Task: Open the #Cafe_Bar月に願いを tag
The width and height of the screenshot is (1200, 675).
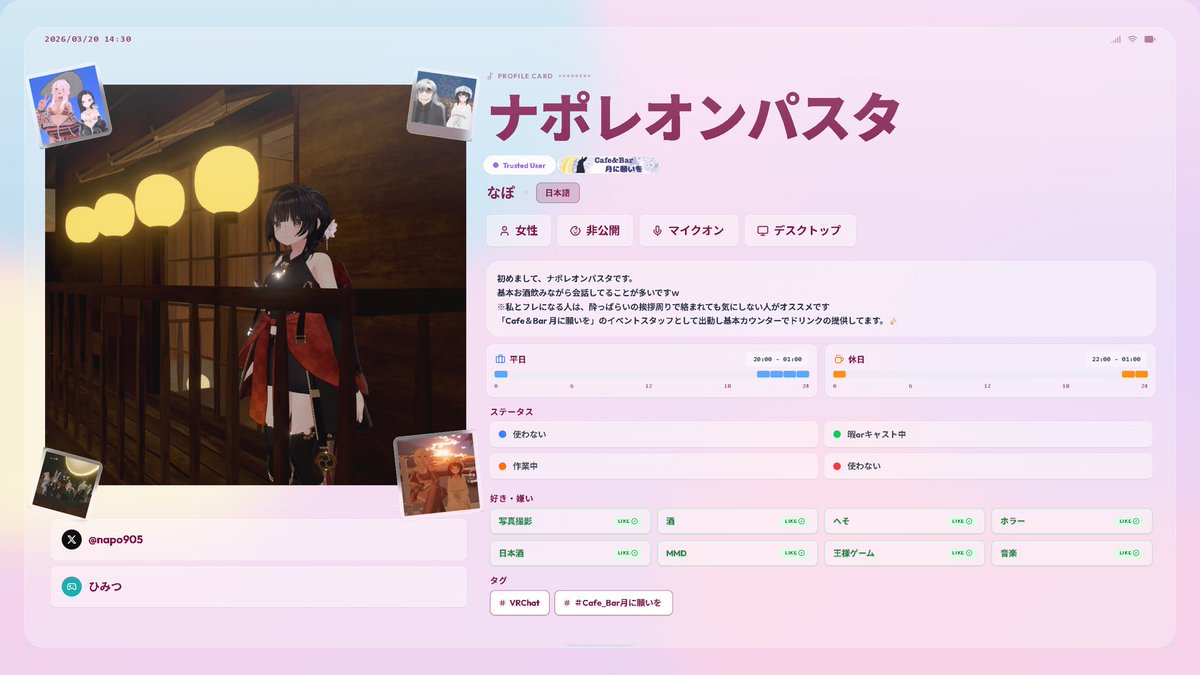Action: 614,603
